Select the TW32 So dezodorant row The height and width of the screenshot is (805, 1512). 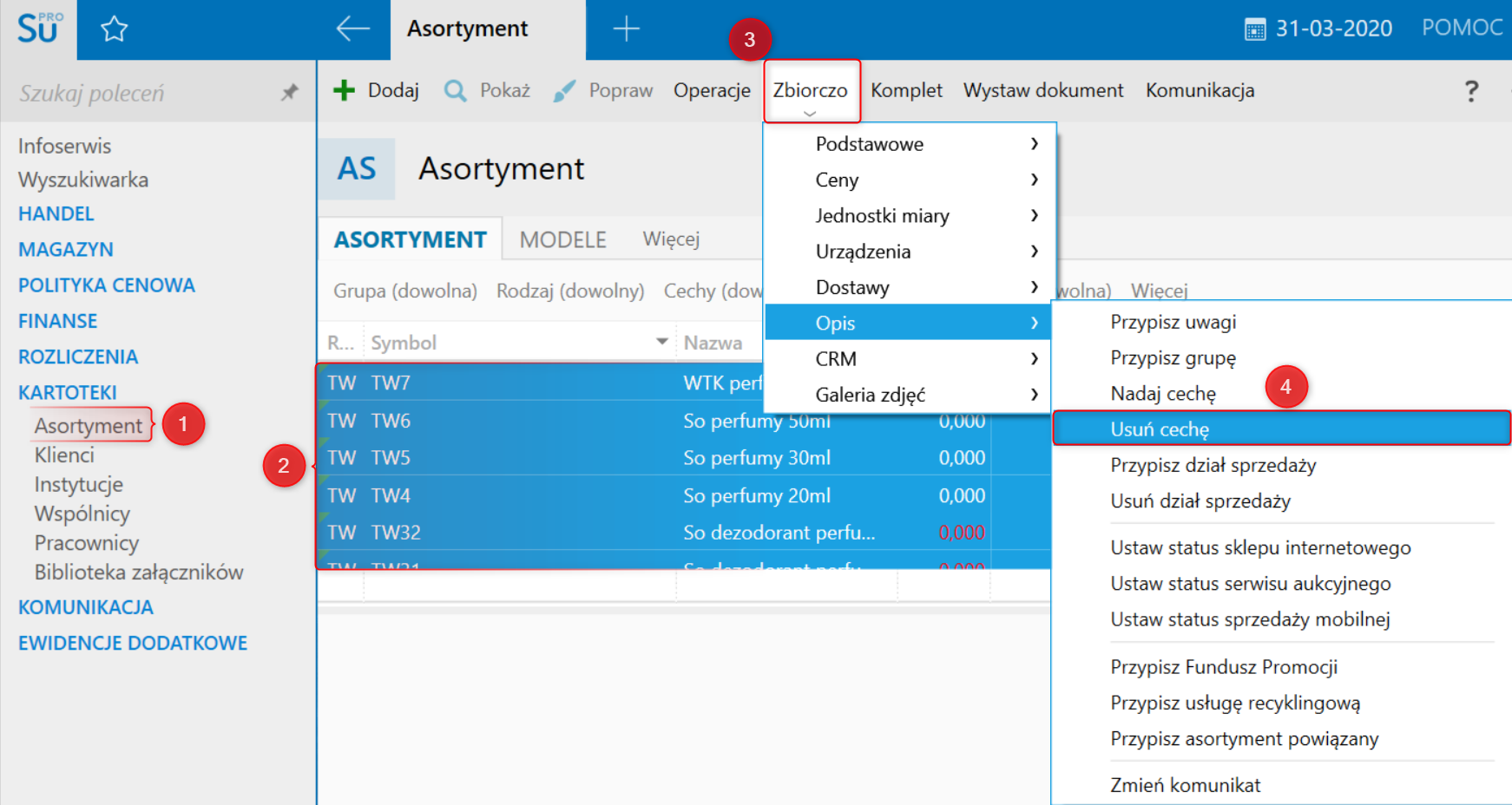click(x=684, y=532)
